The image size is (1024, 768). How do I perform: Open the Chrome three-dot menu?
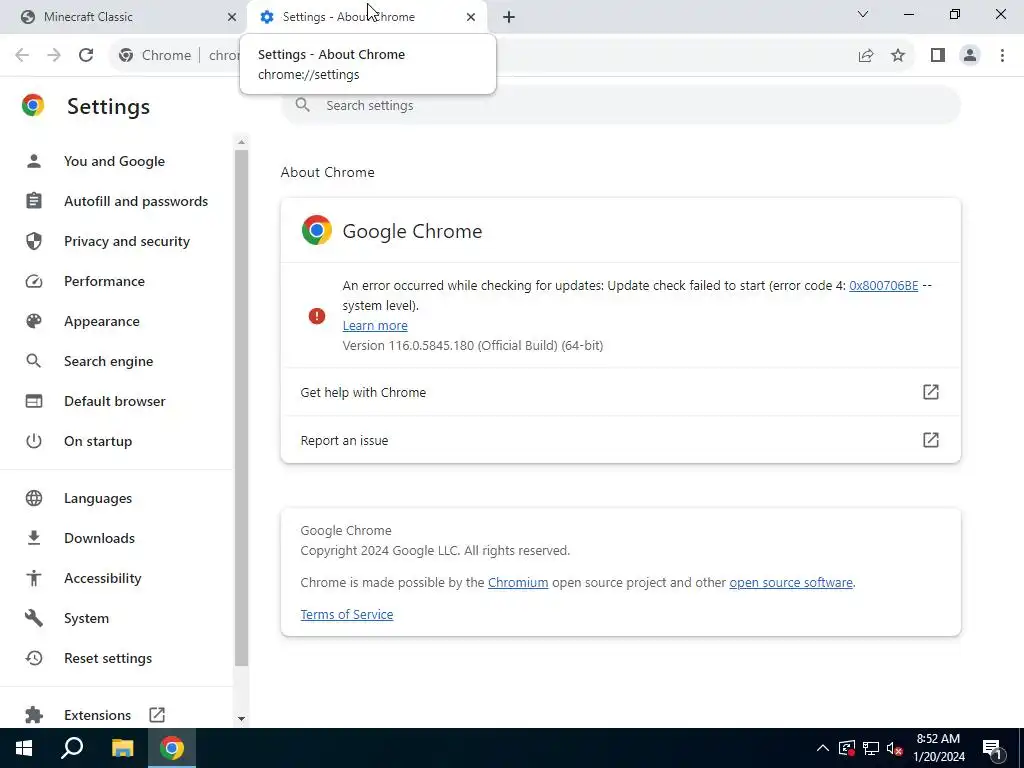pos(1002,55)
